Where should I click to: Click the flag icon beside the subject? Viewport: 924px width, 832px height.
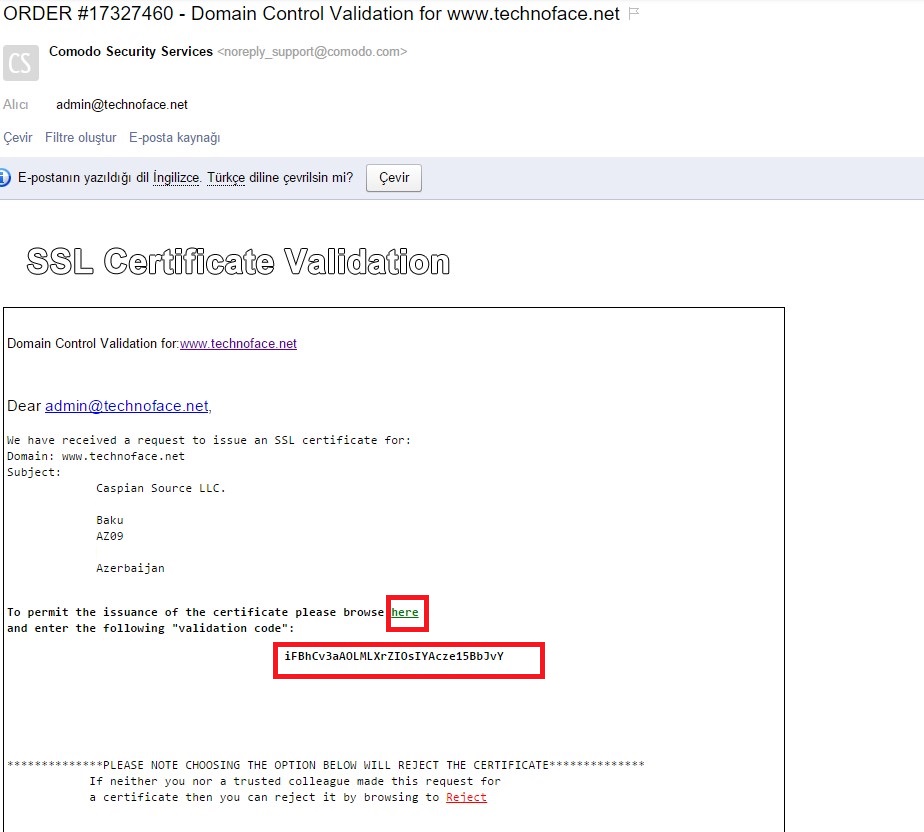pyautogui.click(x=634, y=13)
